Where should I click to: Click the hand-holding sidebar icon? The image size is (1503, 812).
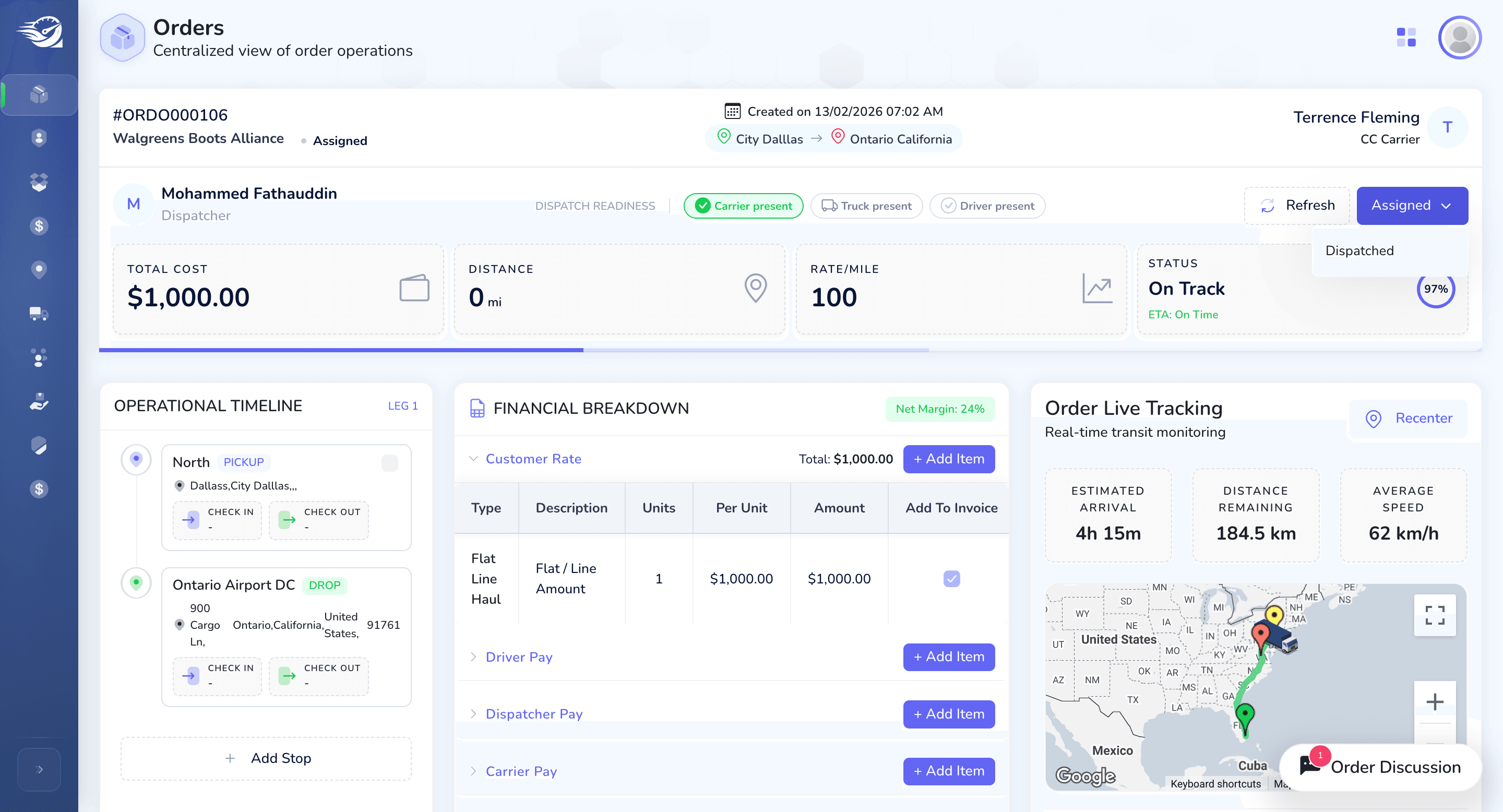39,401
